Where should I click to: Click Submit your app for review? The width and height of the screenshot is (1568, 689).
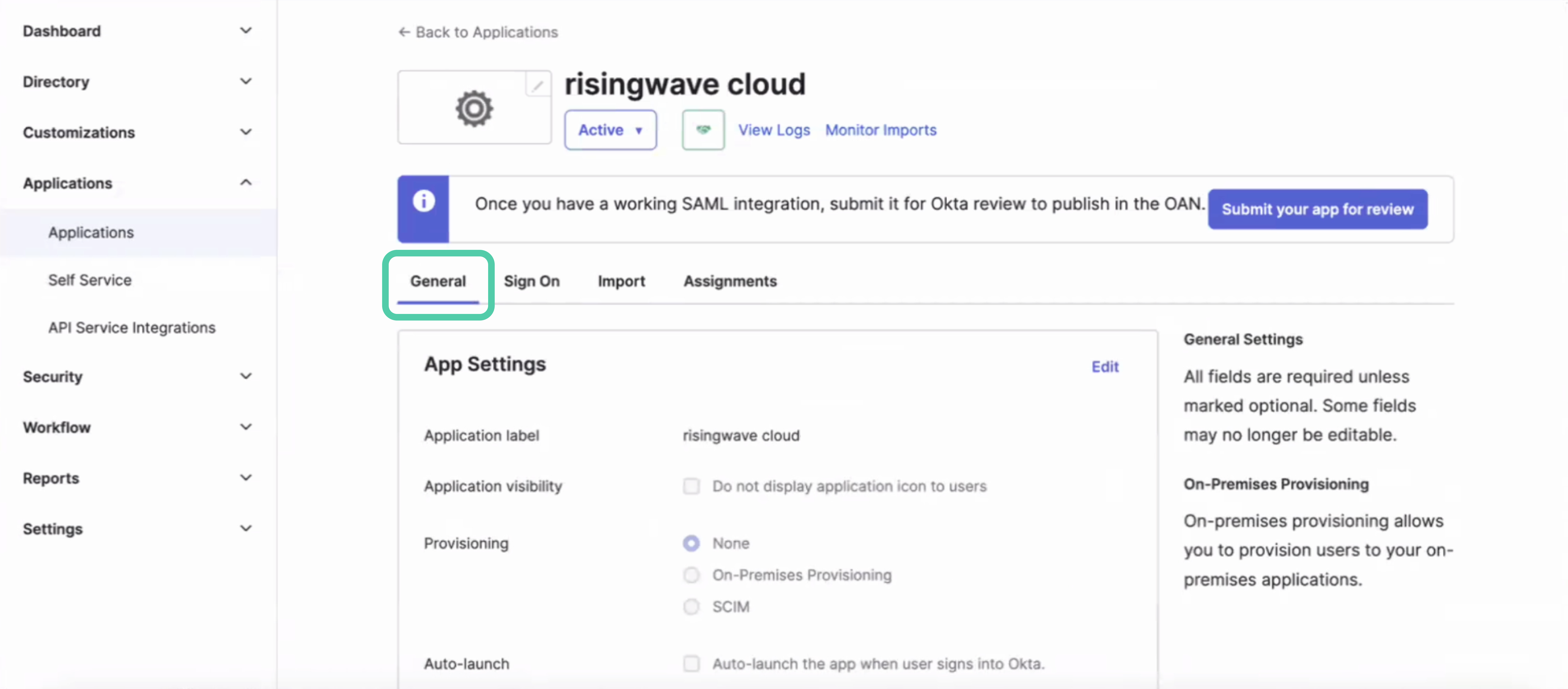(x=1317, y=209)
